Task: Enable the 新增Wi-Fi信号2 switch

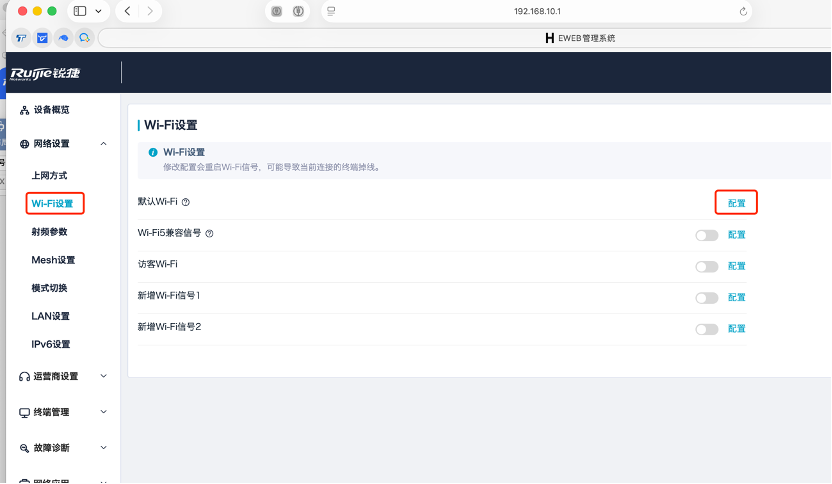Action: [707, 329]
